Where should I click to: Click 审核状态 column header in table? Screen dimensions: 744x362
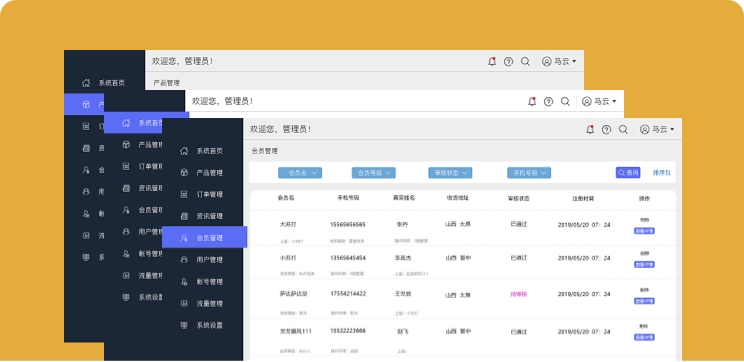click(519, 199)
